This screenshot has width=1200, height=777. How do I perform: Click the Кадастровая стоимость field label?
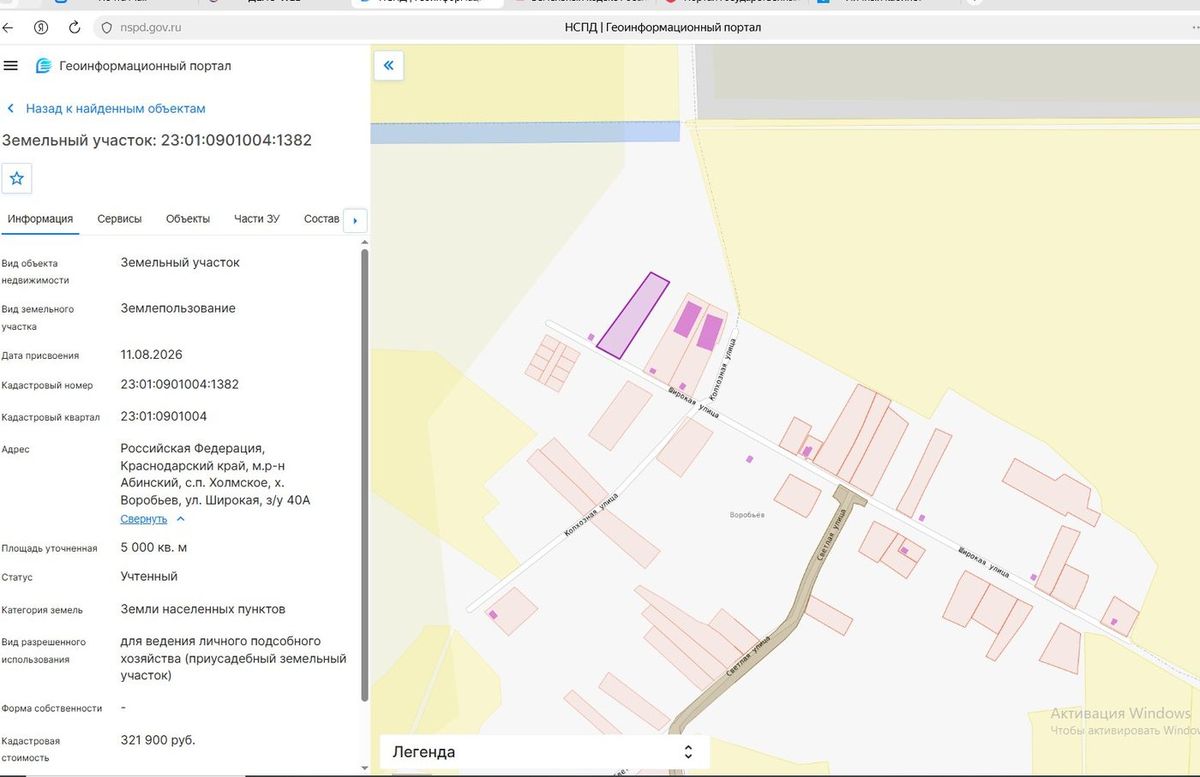(x=31, y=749)
